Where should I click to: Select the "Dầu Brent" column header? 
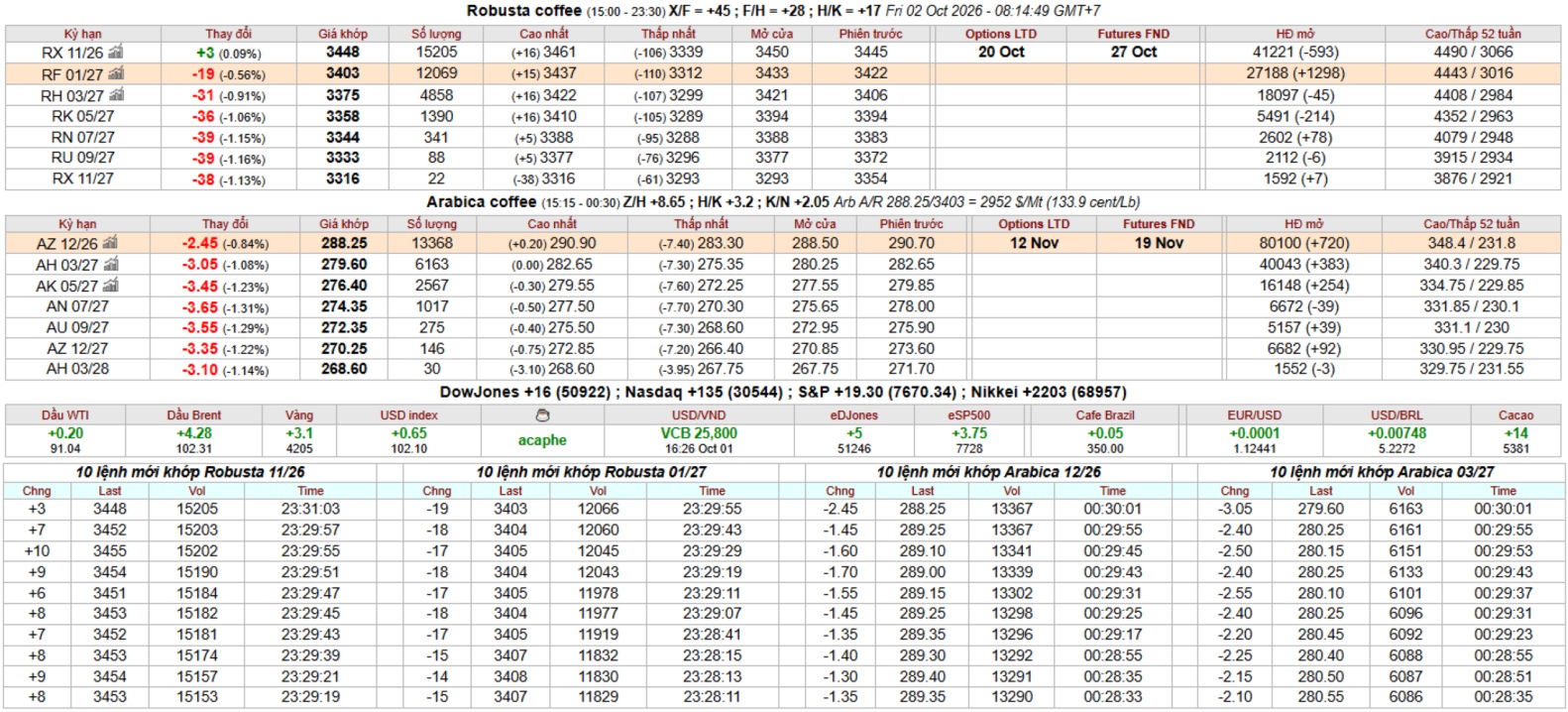tap(194, 415)
